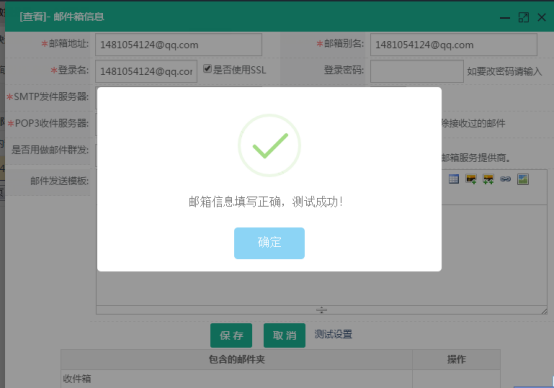Minimize the 邮件箱信息 window

pos(505,18)
